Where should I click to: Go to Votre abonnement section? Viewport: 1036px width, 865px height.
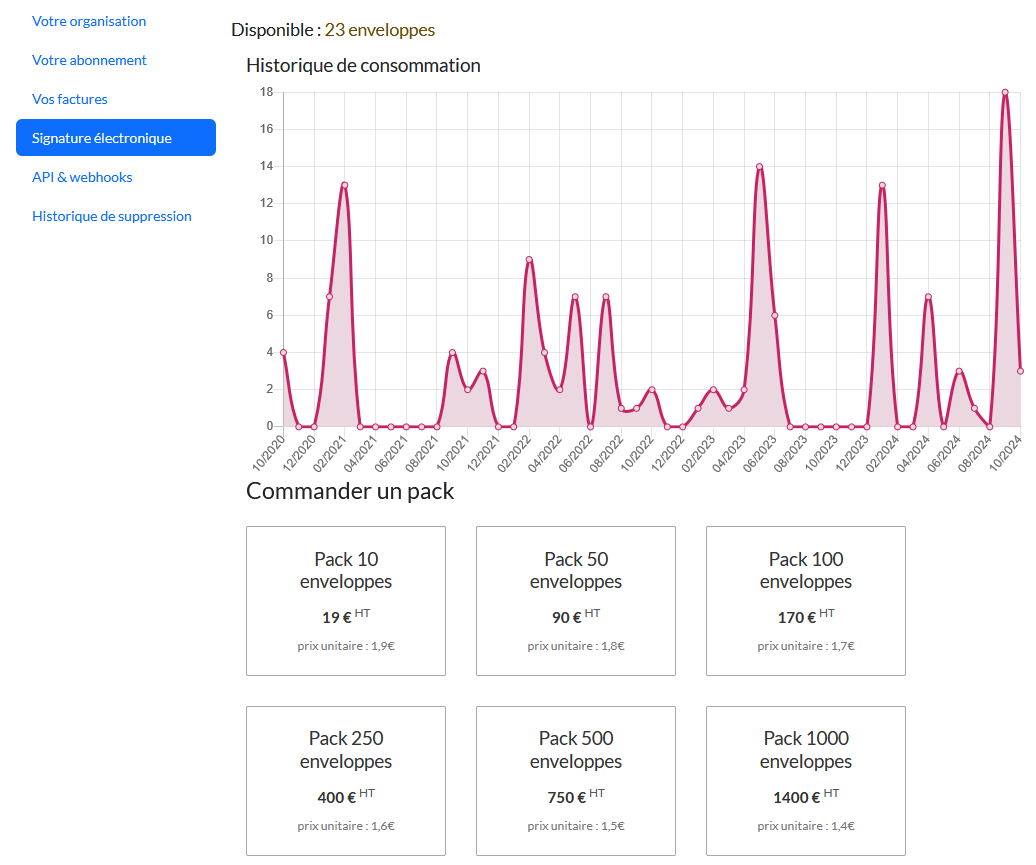(89, 60)
